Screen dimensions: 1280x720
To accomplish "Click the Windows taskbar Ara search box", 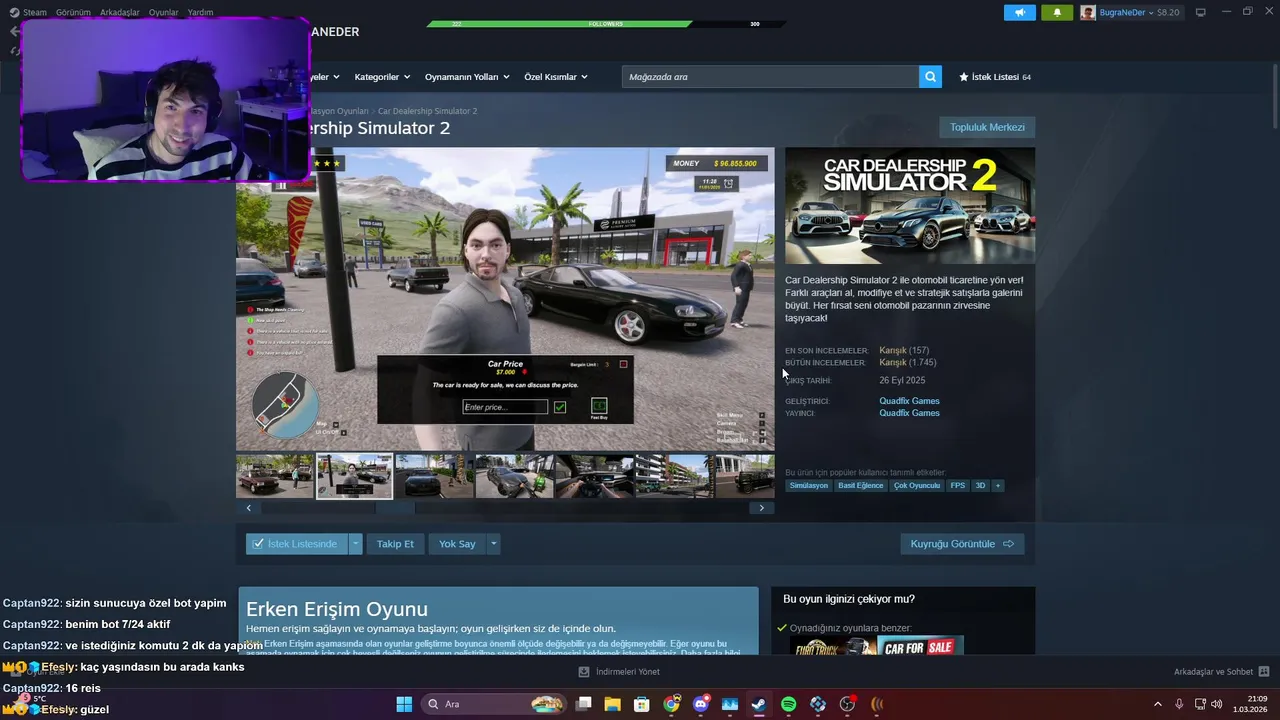I will [x=494, y=704].
